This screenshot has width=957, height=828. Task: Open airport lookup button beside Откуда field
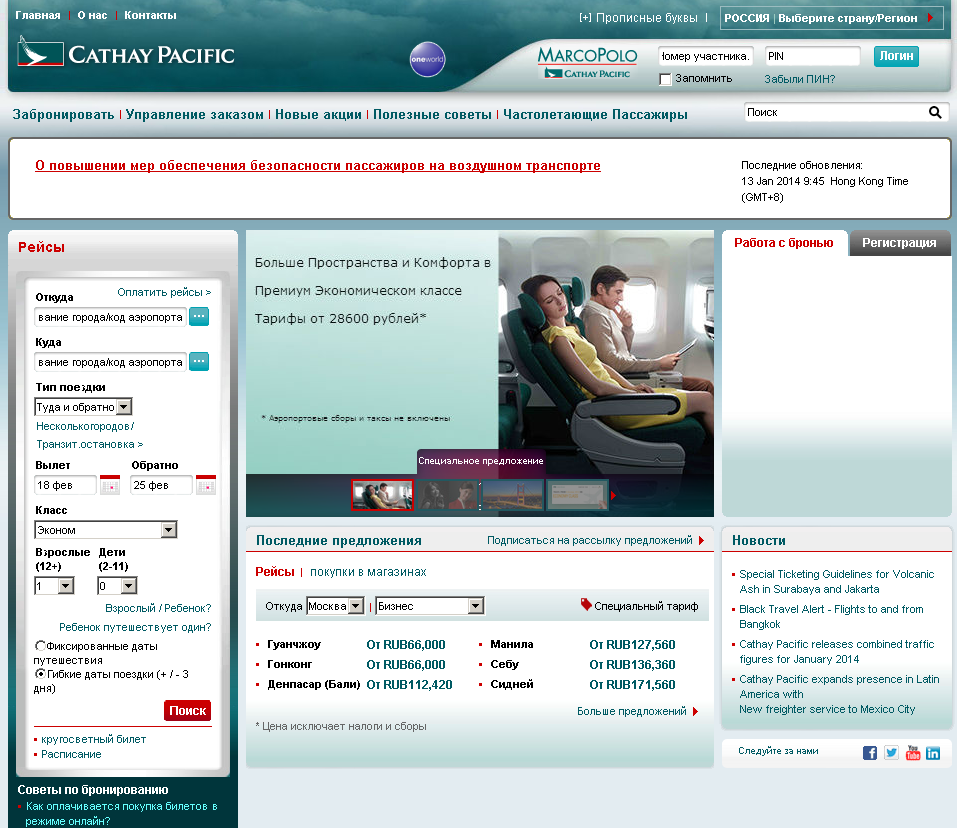point(199,317)
